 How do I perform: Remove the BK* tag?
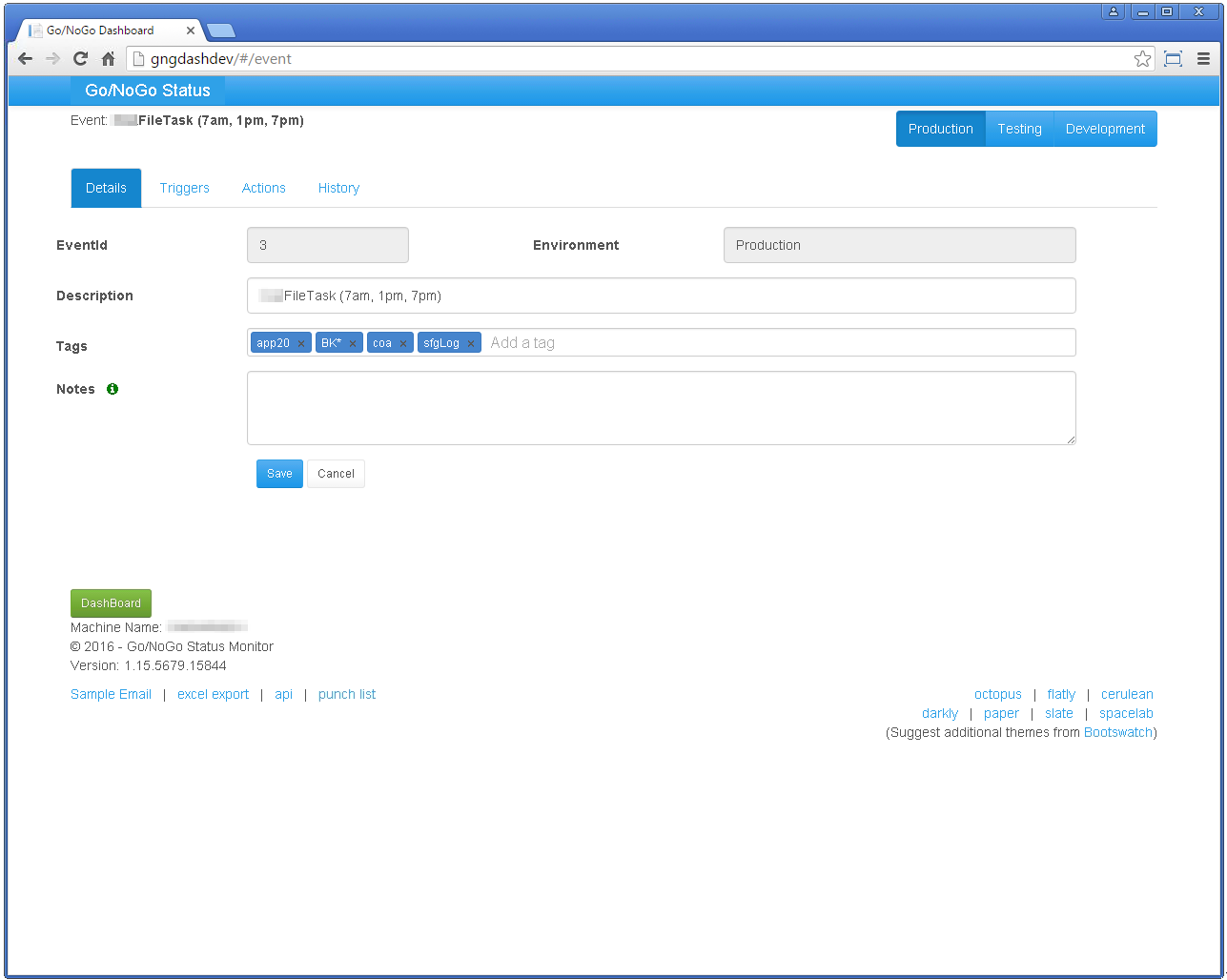tap(353, 343)
